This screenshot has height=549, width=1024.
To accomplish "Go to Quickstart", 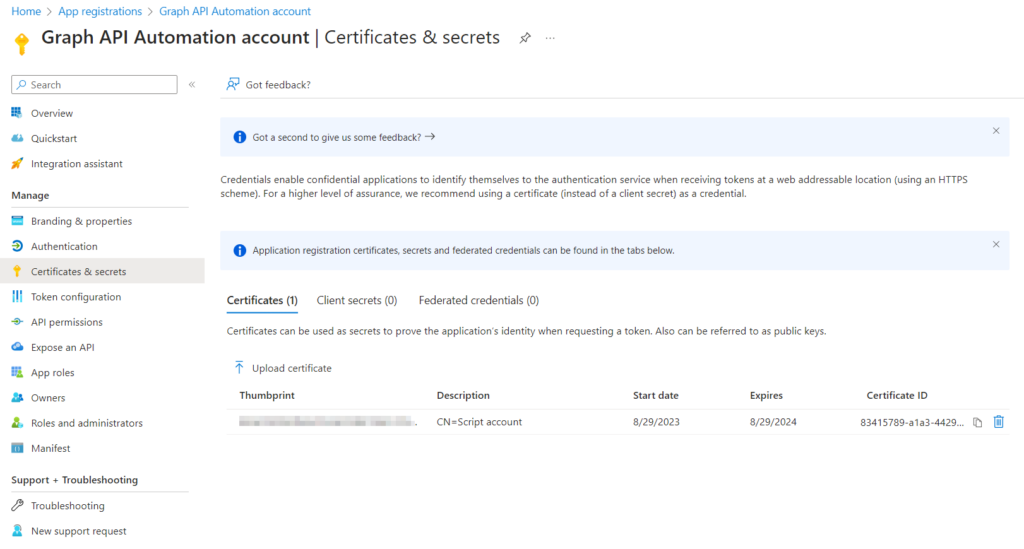I will pyautogui.click(x=54, y=138).
